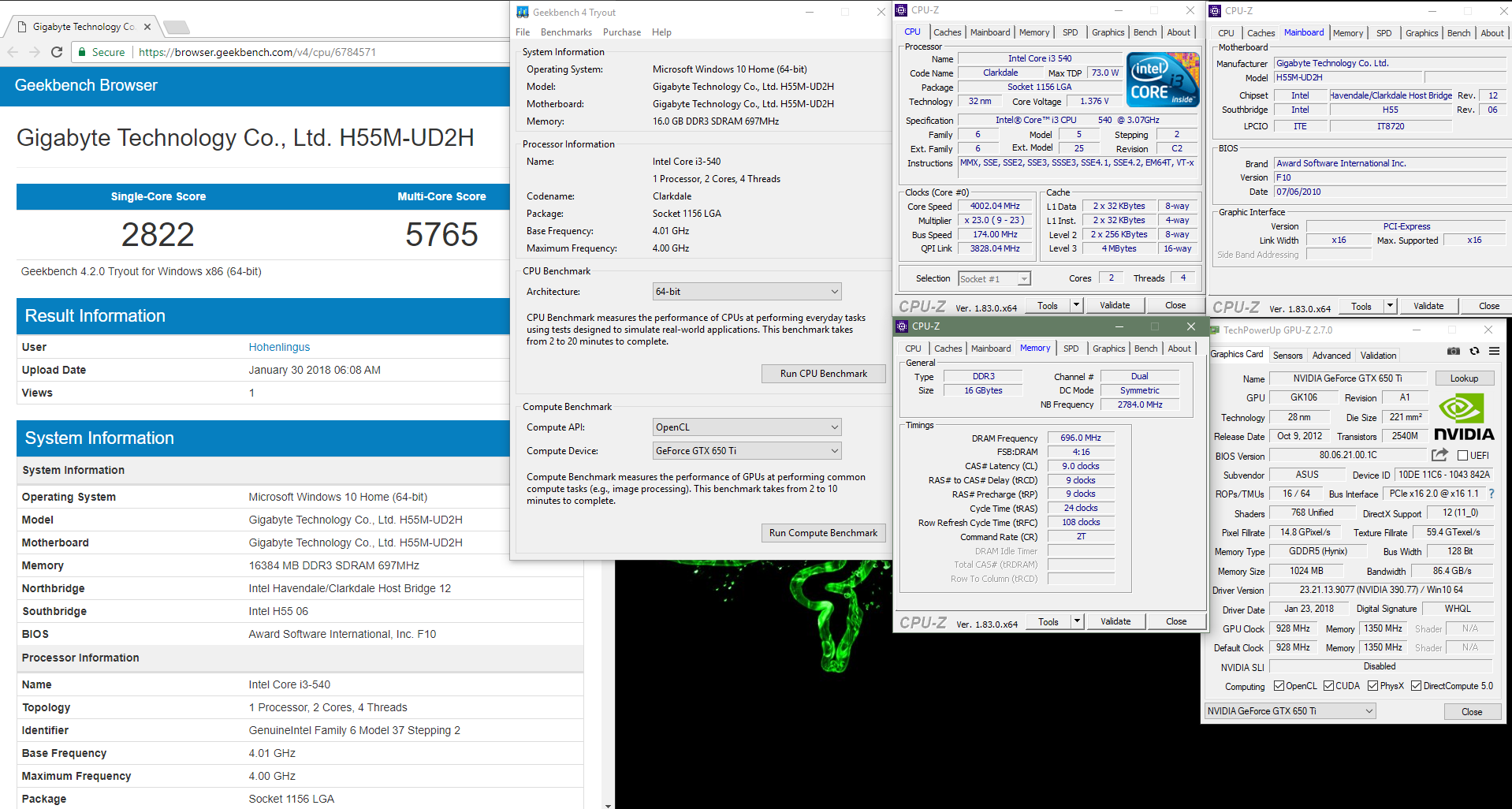Click the Lookup button in GPU-Z
This screenshot has width=1512, height=809.
pos(1464,378)
